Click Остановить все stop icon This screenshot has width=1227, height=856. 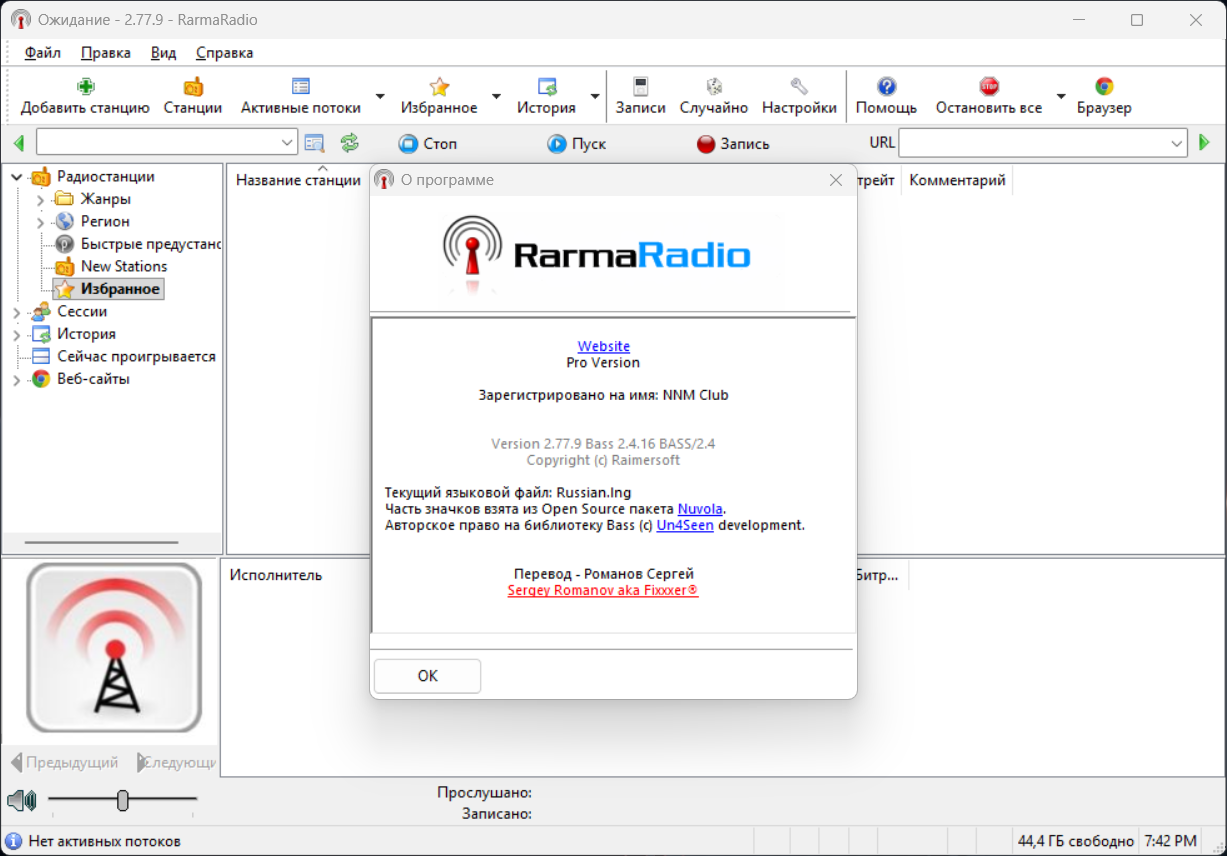pyautogui.click(x=989, y=86)
